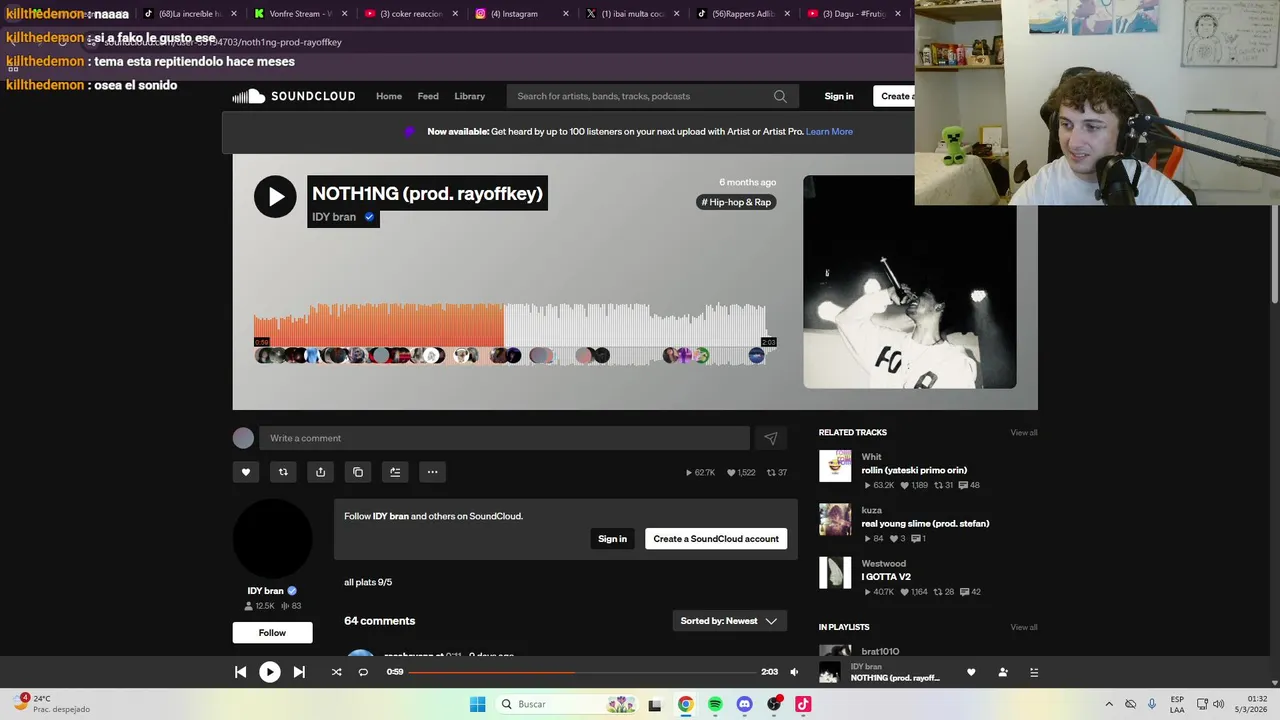This screenshot has height=720, width=1280.
Task: View the 37 reposts count
Action: click(x=777, y=472)
